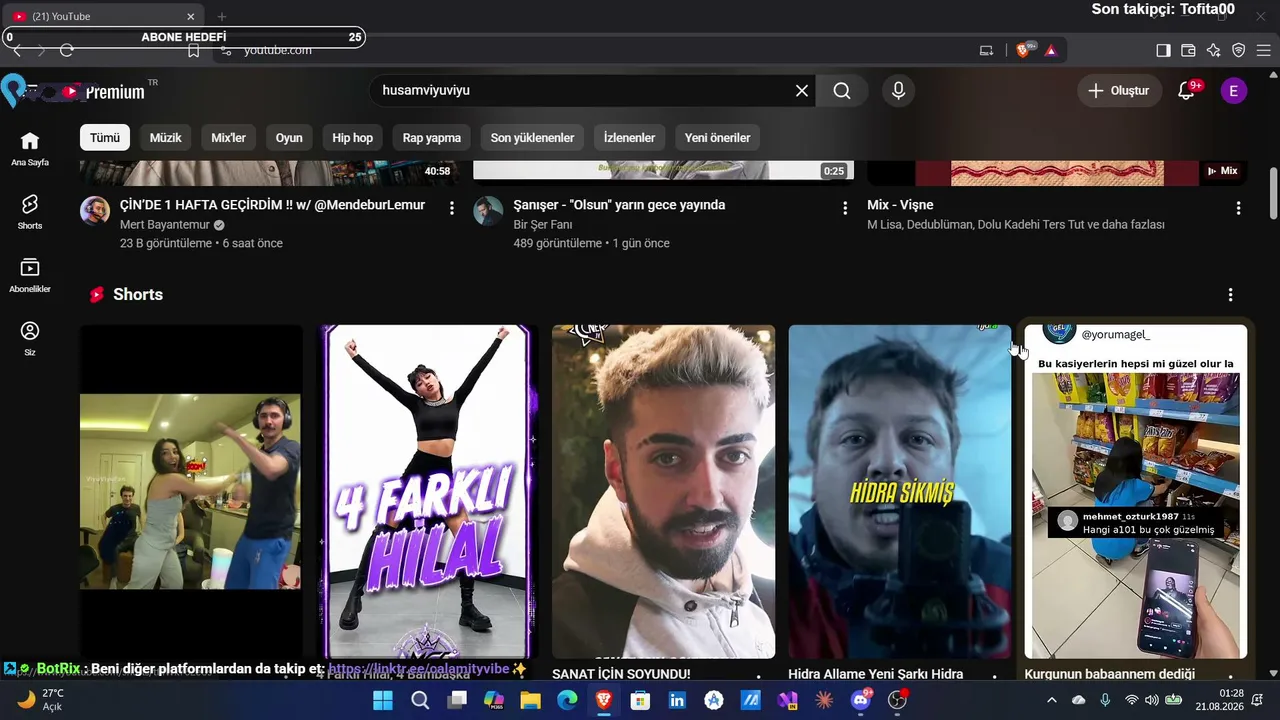Open the Brave hamburger menu

[x=1263, y=50]
